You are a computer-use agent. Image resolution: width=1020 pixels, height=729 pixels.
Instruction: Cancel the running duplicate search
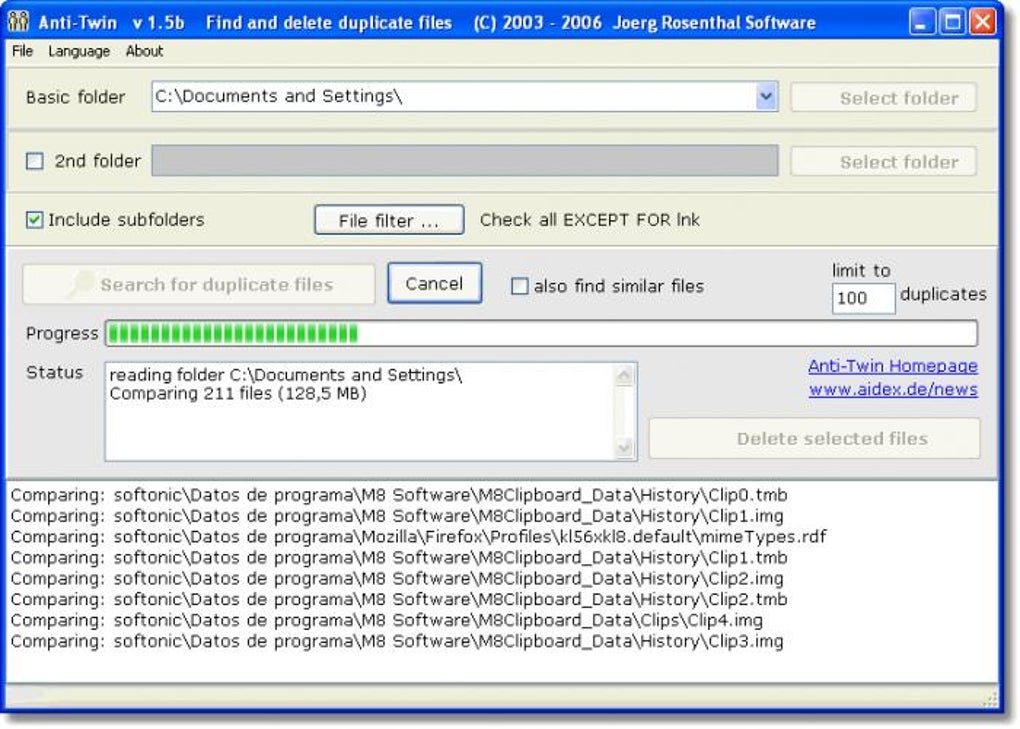[x=435, y=283]
